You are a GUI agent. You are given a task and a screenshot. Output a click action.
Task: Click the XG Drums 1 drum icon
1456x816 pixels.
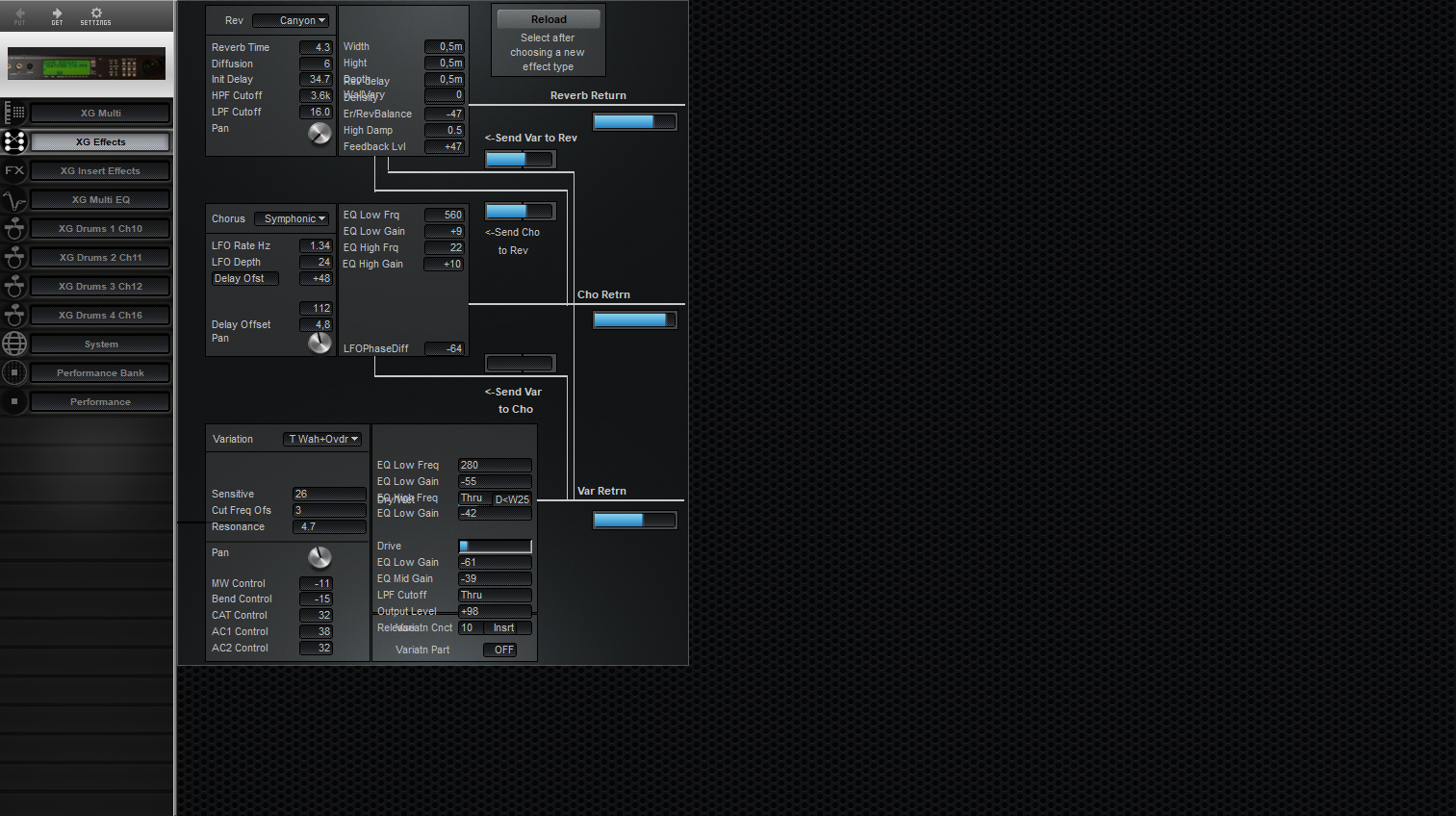[14, 229]
